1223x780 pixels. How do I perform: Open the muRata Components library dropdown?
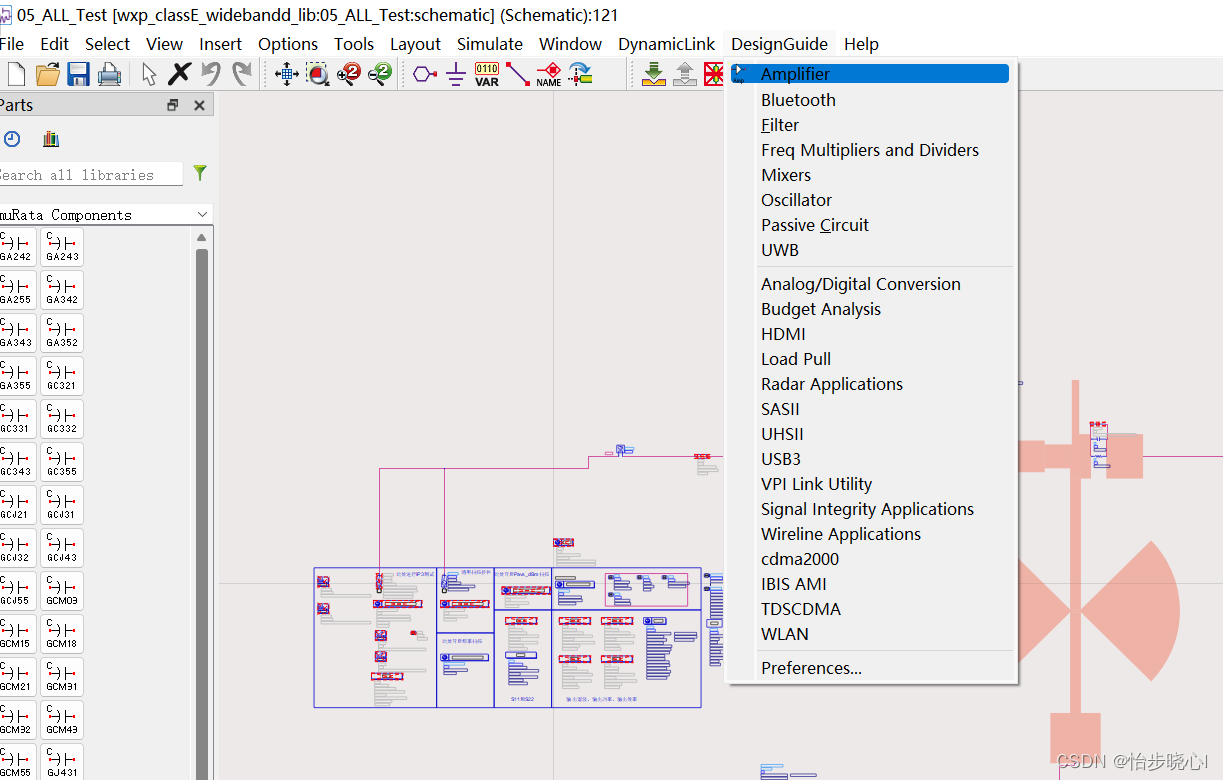105,214
